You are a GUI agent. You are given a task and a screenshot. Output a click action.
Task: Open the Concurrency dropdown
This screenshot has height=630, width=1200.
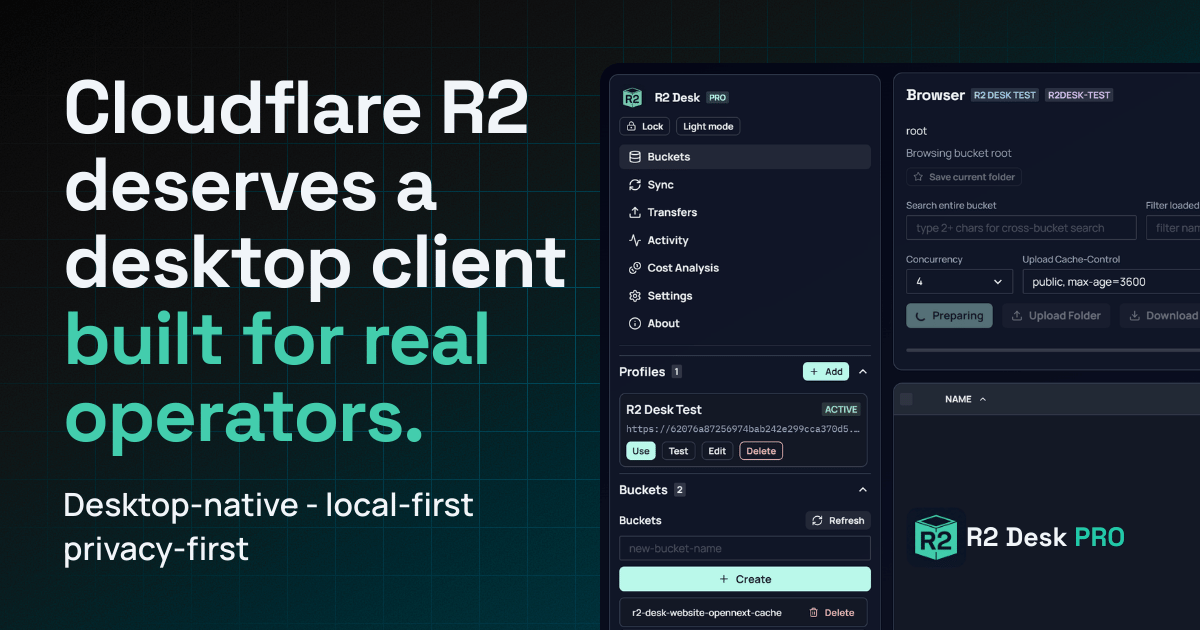tap(958, 281)
